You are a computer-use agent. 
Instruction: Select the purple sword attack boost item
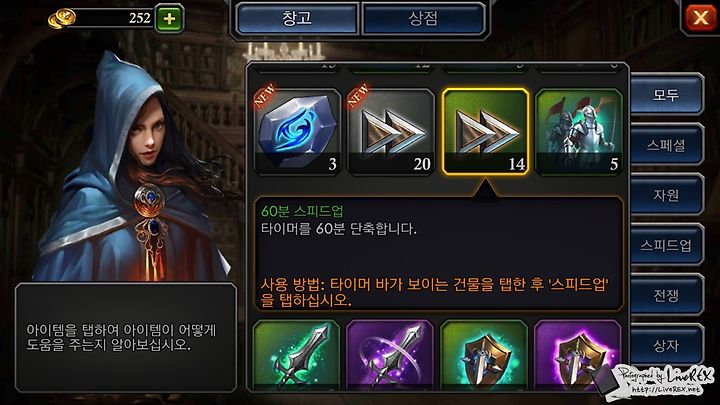click(390, 354)
